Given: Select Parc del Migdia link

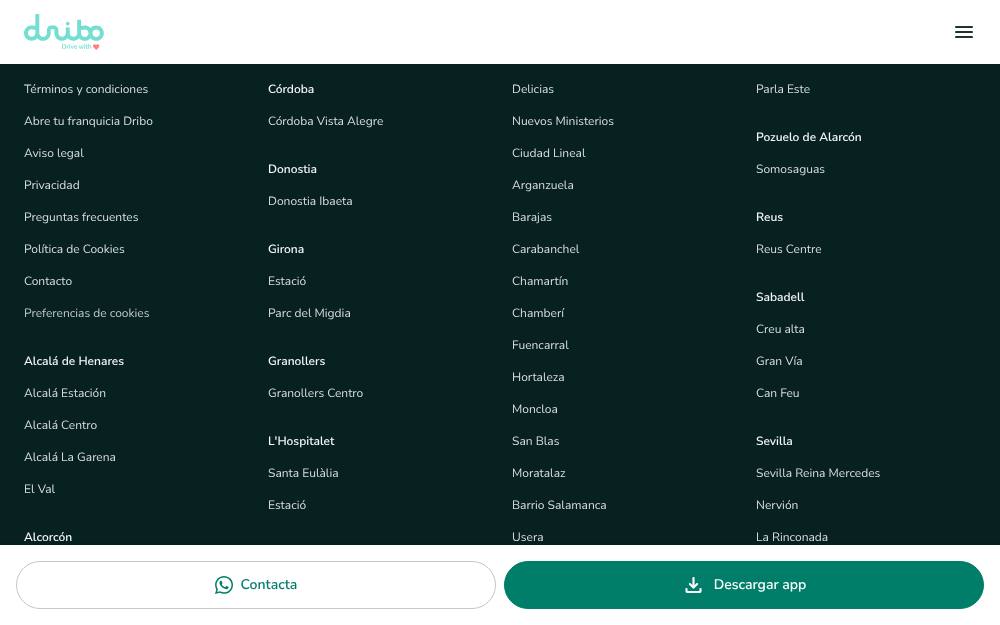Looking at the screenshot, I should 309,313.
